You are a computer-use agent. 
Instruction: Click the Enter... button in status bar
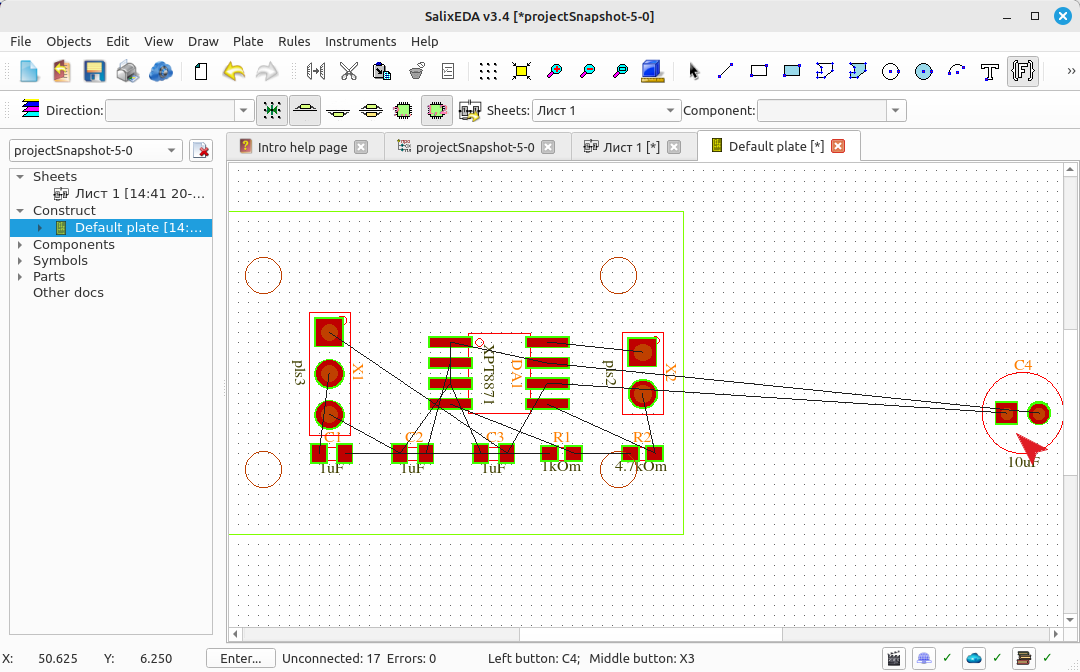click(240, 658)
